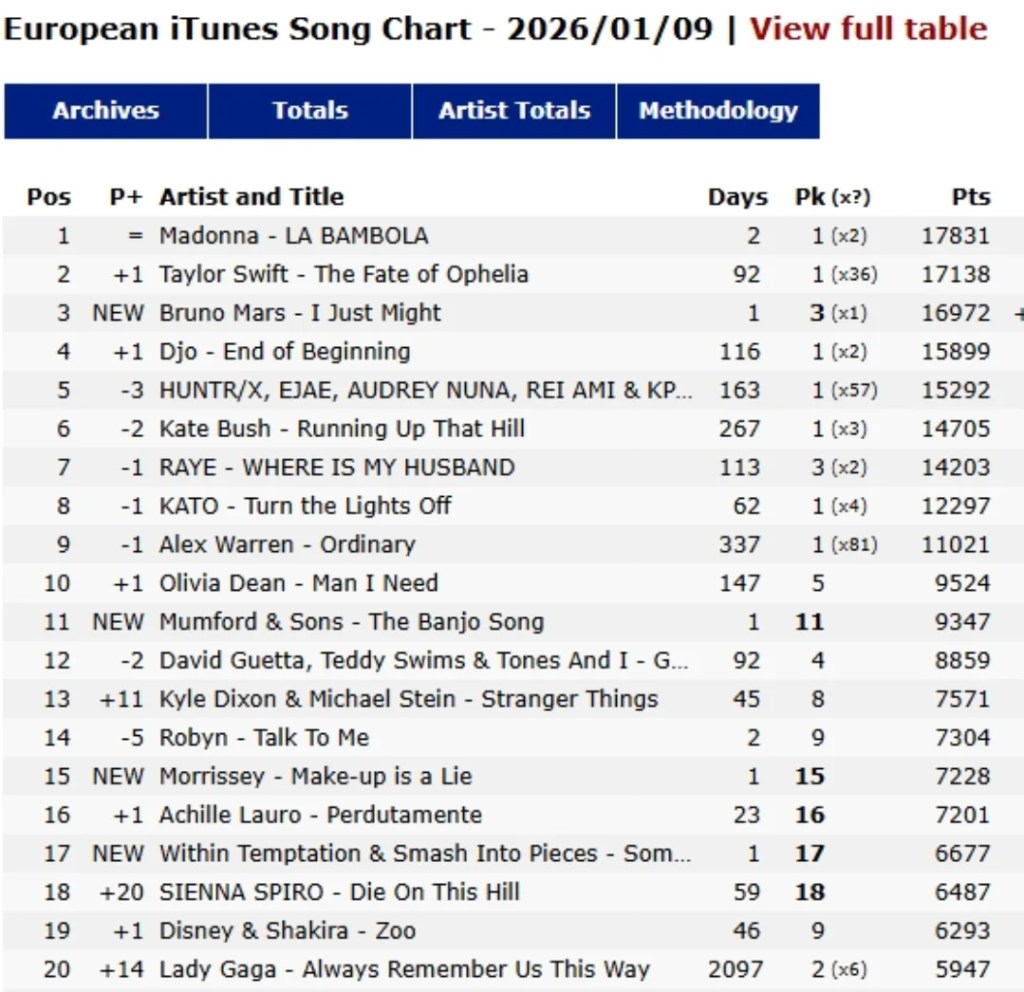
Task: Click the Days column header
Action: (737, 197)
